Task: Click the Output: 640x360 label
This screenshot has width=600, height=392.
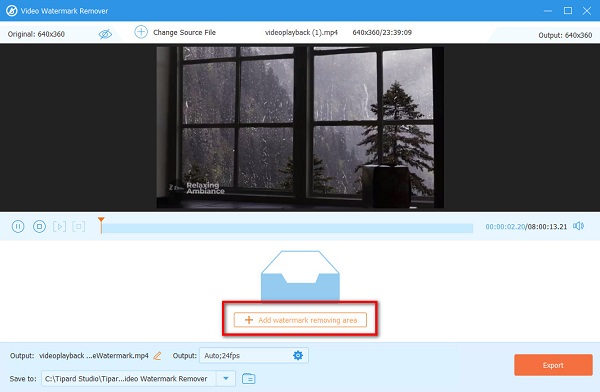Action: (565, 35)
